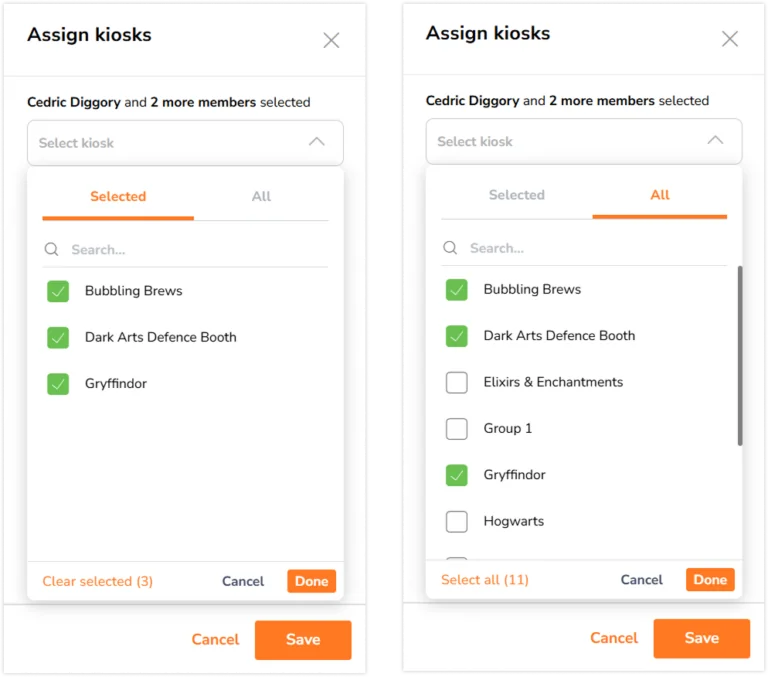The image size is (768, 677).
Task: Click Select all (11) link
Action: (x=485, y=580)
